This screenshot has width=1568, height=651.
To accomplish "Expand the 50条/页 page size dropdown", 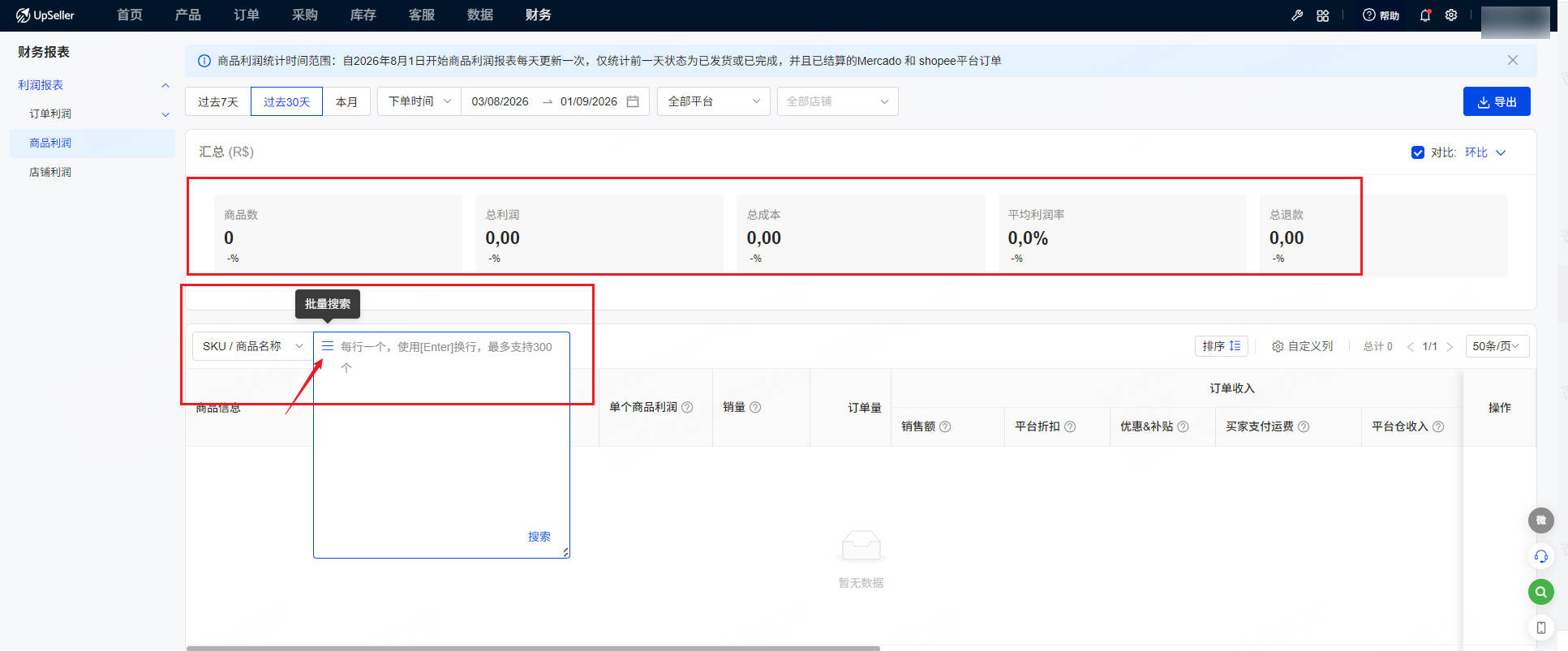I will [1497, 346].
